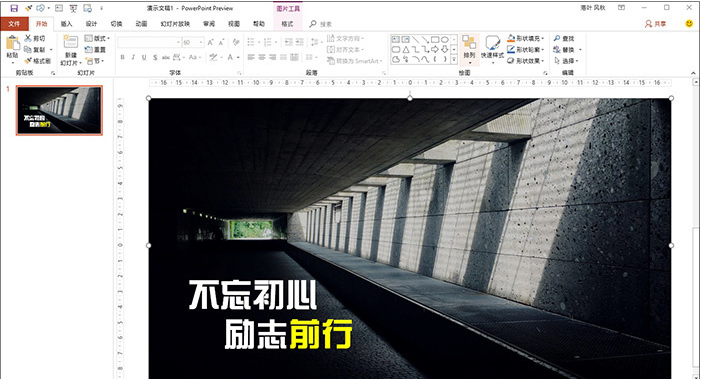Switch to the 动画 animations tab

(x=141, y=24)
